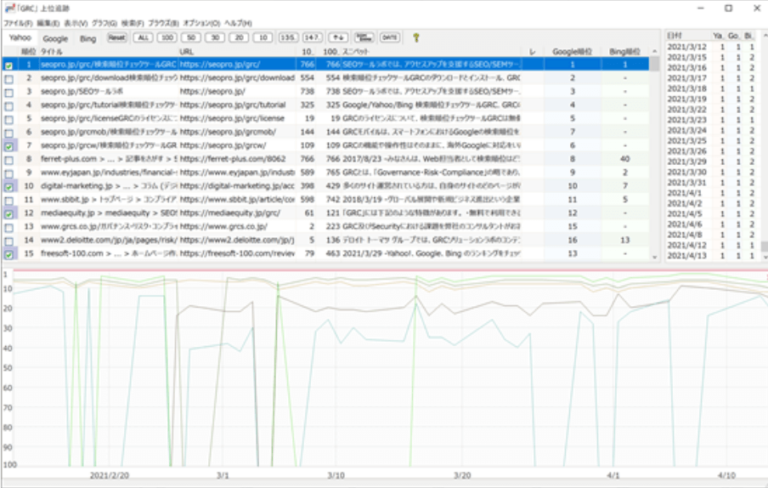Uncheck the digital-marketing.jp row 10 checkbox

tap(9, 186)
